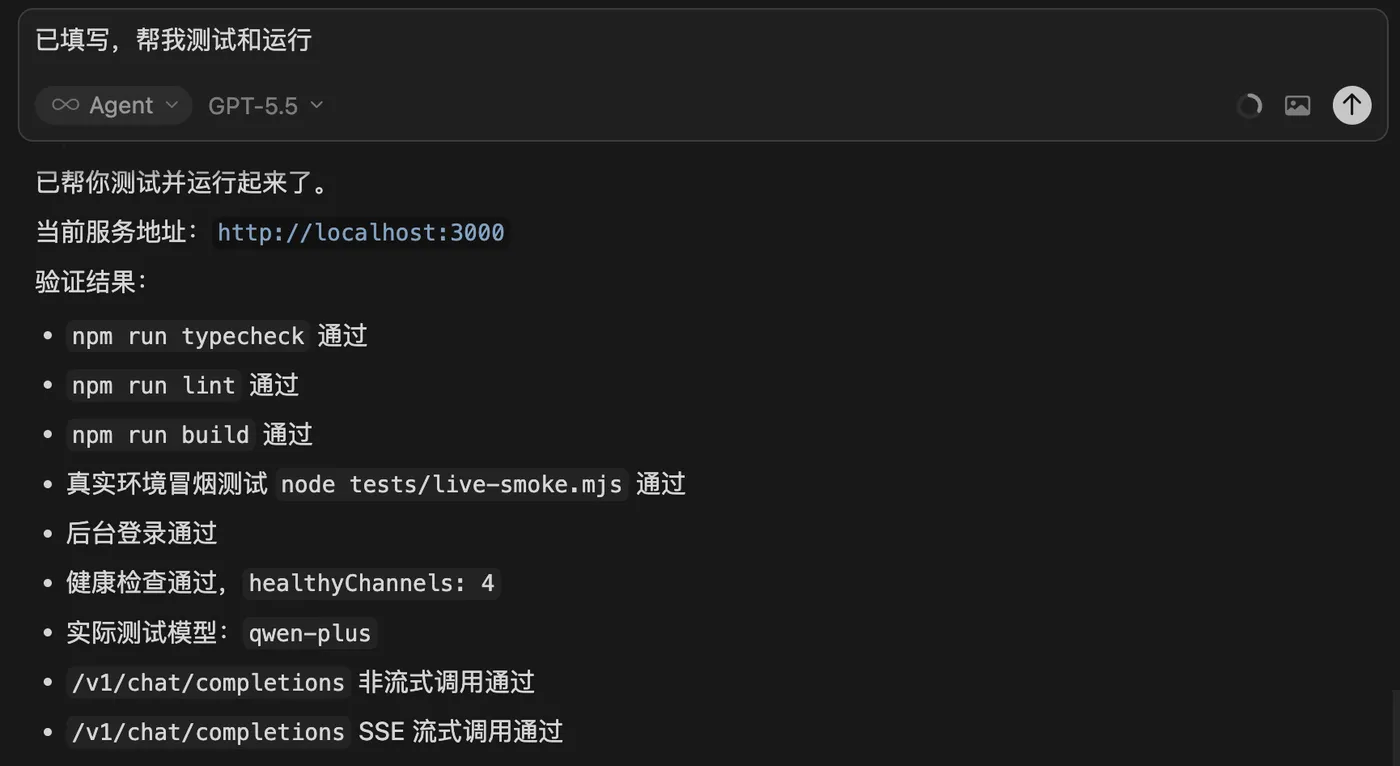Expand the Agent mode chevron
Screen dimensions: 1400x766
172,105
